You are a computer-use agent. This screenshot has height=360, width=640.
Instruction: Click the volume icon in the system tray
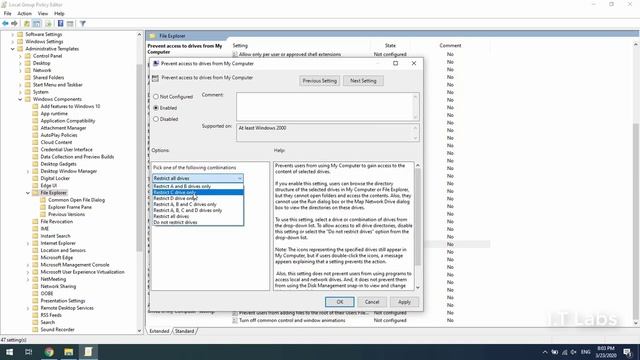point(573,352)
